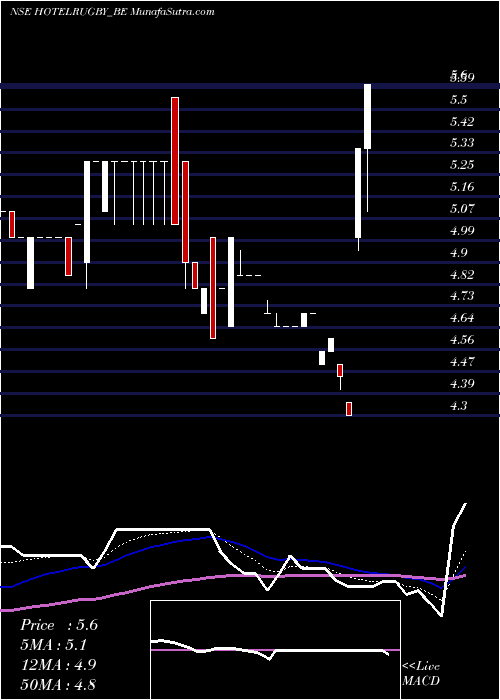Click the 4.56 price axis label
500x700 pixels.
[x=462, y=340]
